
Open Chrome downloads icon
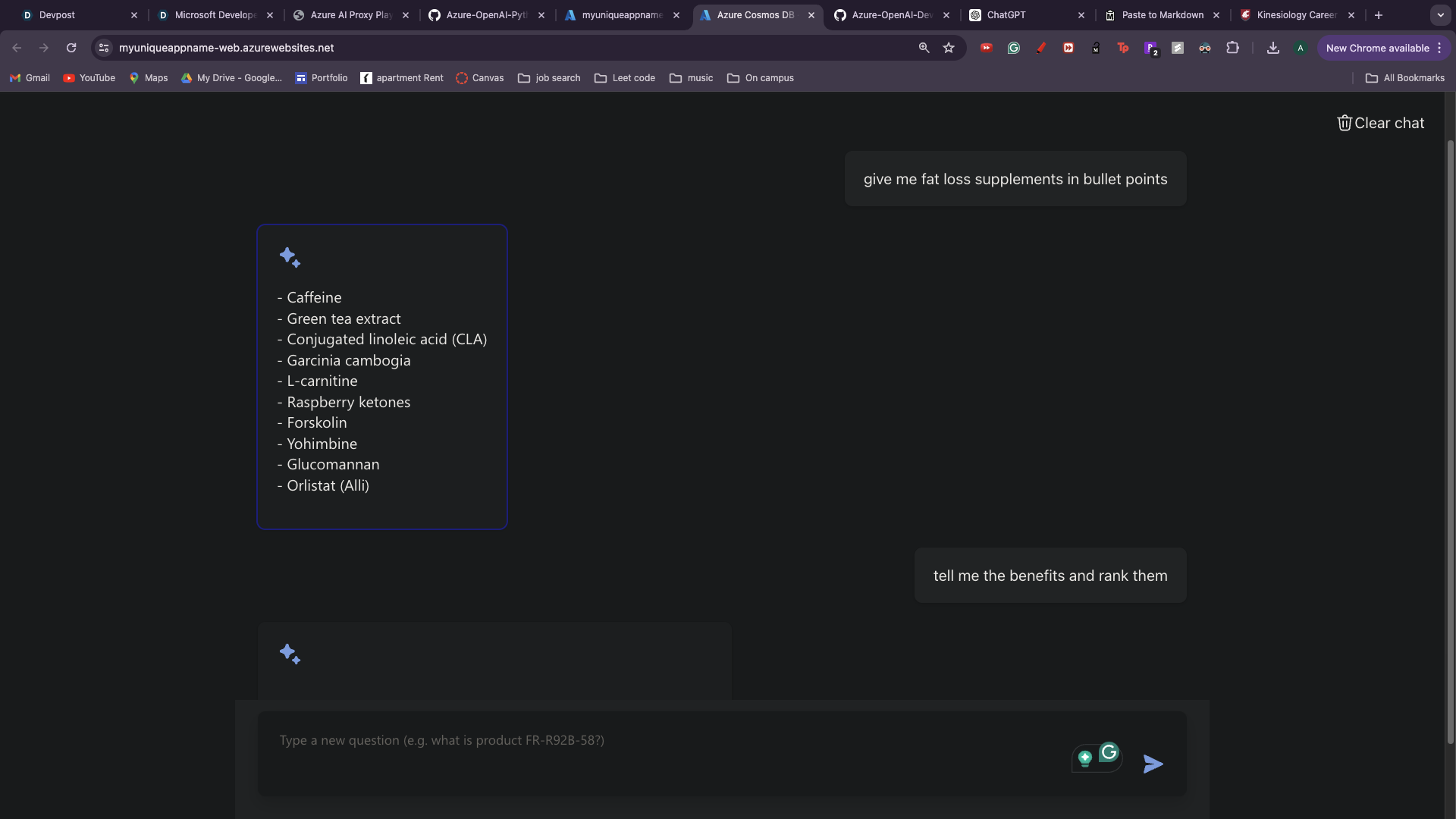[x=1273, y=48]
